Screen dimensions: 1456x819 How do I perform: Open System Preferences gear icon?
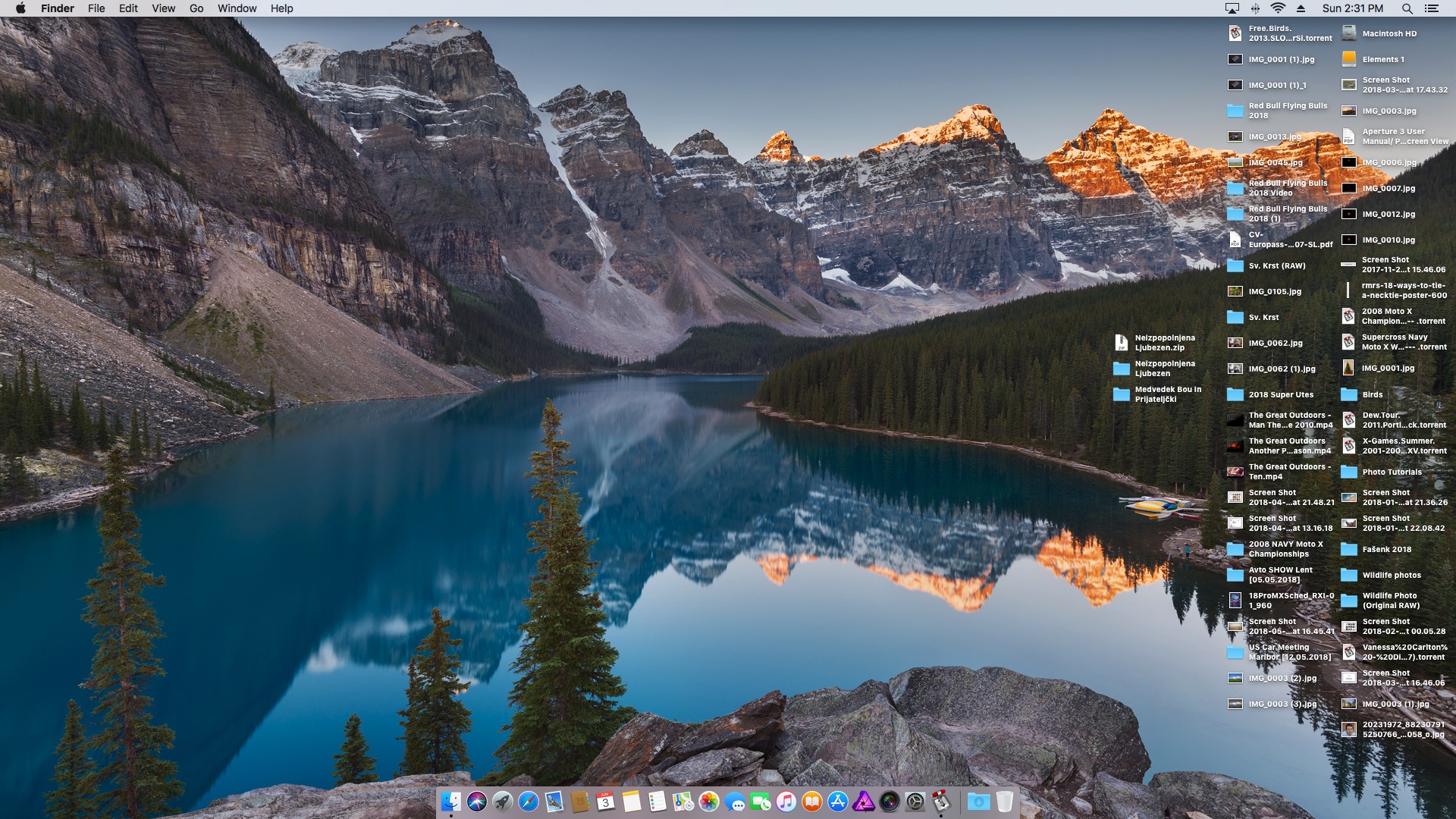915,801
